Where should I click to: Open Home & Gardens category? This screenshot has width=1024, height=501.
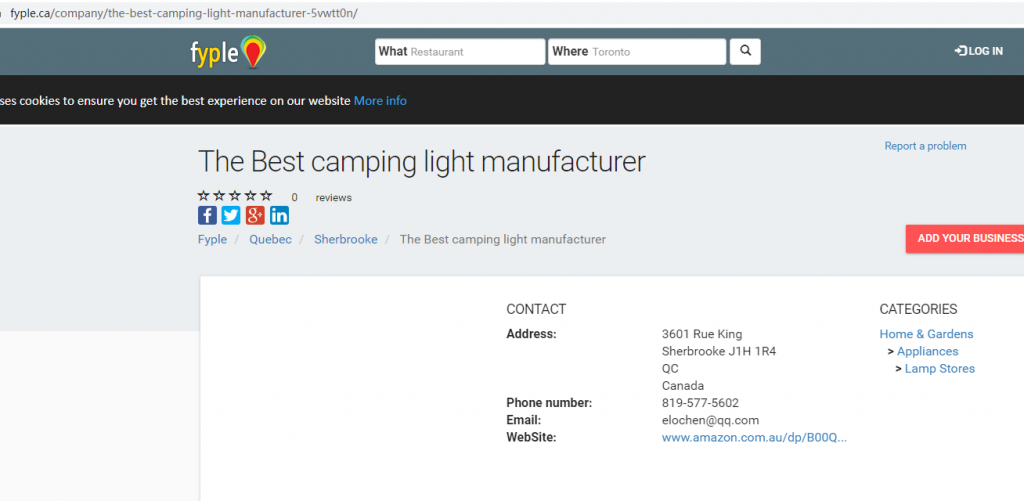point(926,334)
